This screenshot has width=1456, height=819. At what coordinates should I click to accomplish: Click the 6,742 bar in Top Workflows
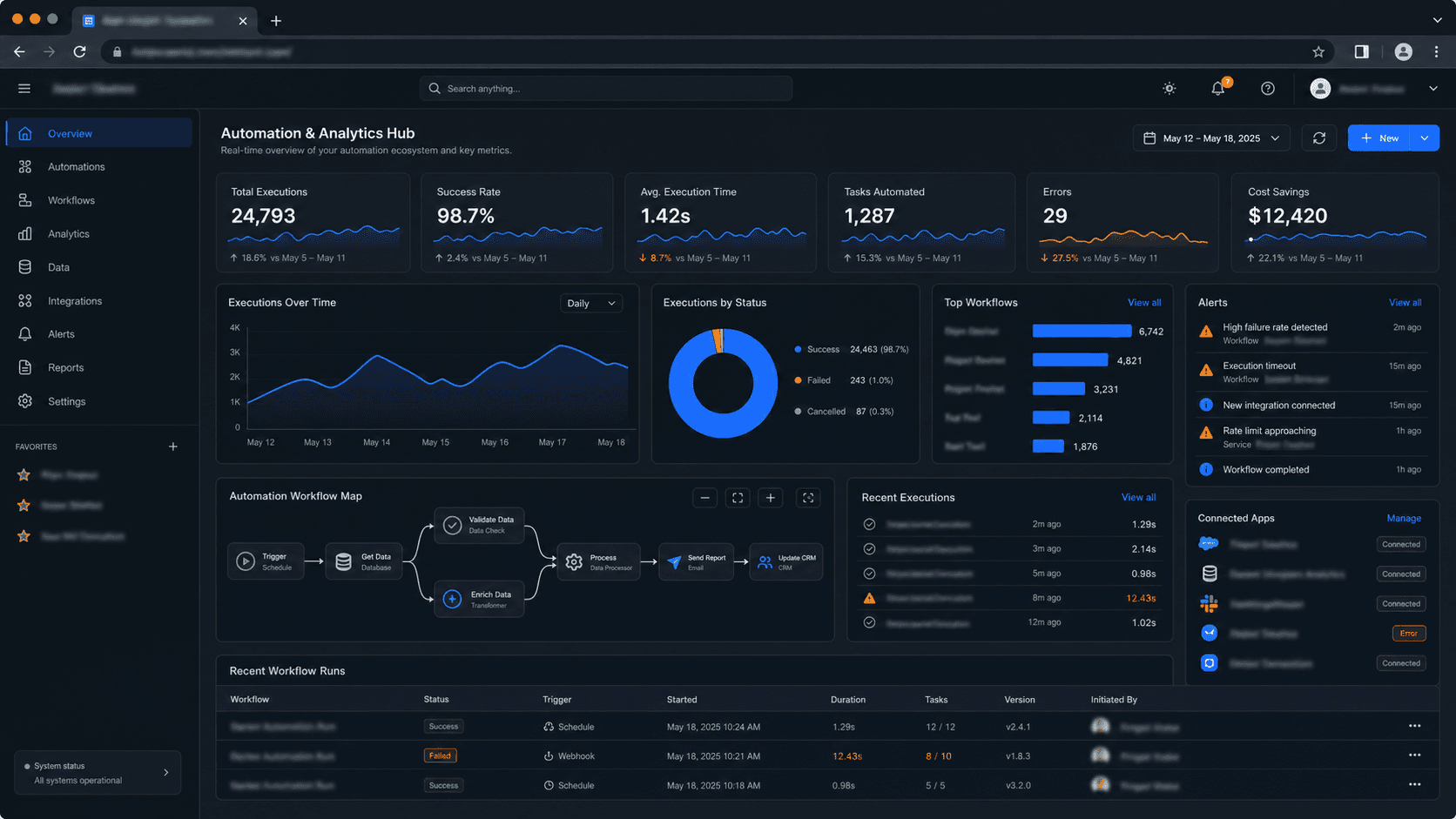tap(1082, 332)
